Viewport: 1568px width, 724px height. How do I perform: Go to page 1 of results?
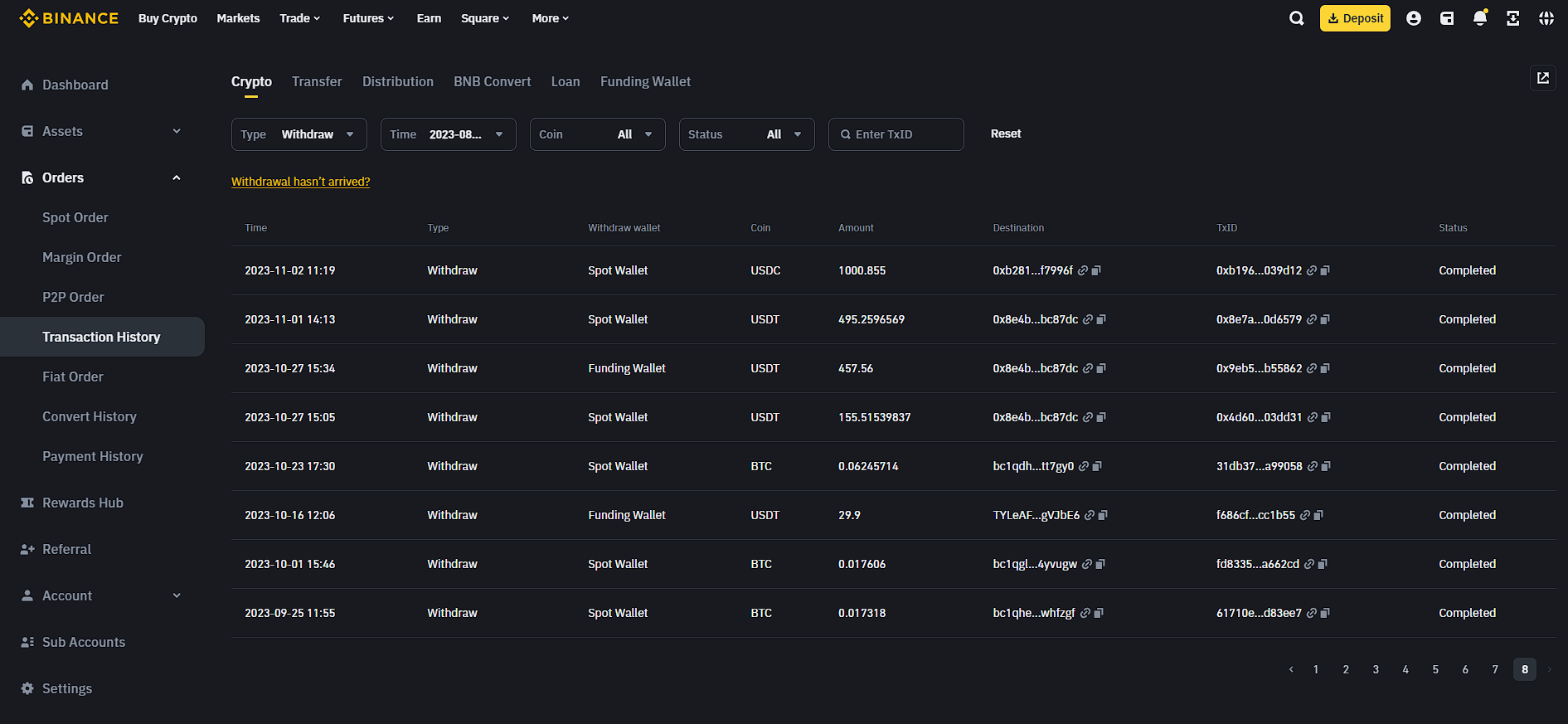click(x=1316, y=669)
